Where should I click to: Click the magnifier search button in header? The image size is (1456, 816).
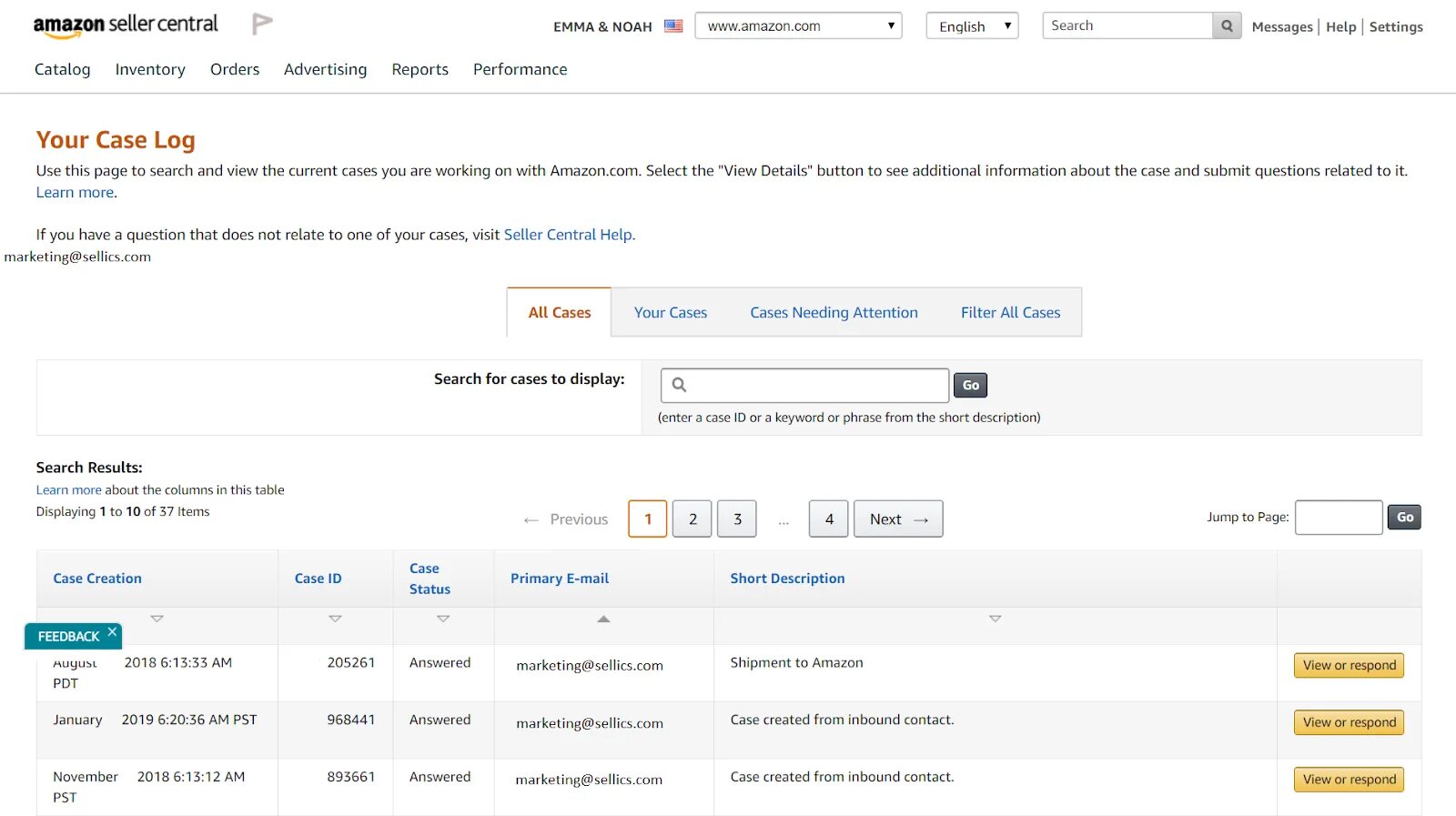[1227, 26]
